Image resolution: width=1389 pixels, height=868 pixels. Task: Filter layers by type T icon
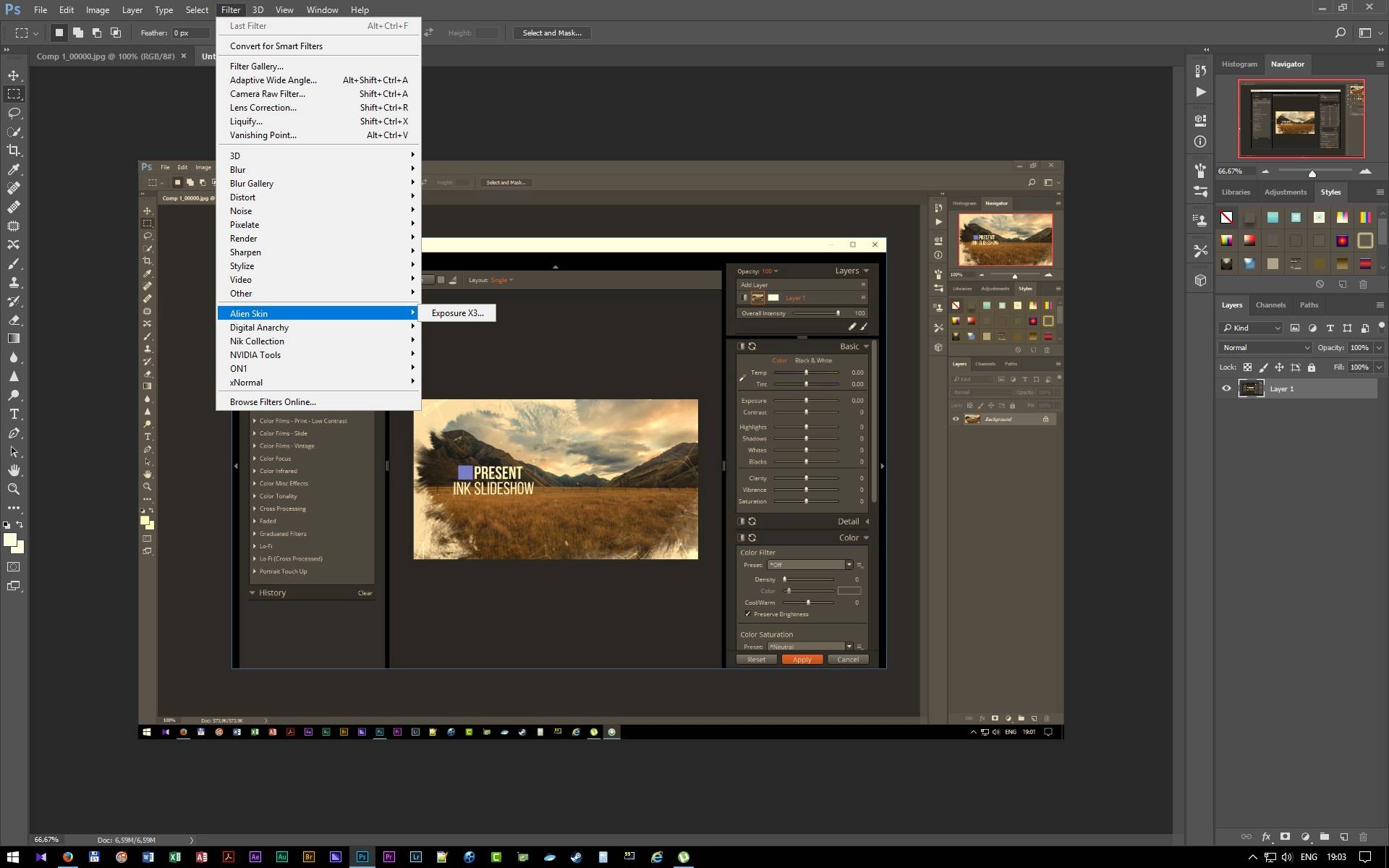(1330, 328)
